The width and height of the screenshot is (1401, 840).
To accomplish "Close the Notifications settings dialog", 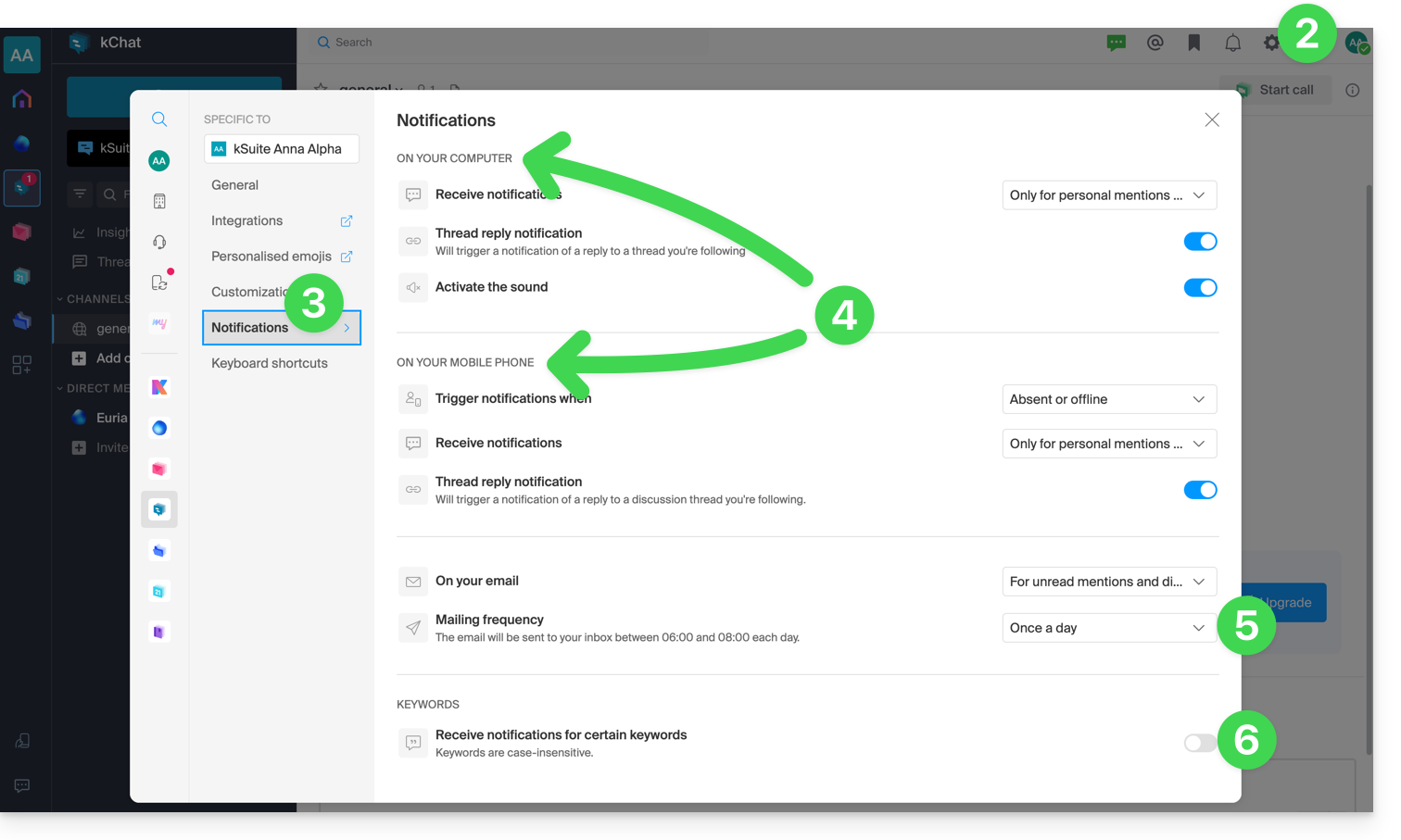I will point(1211,120).
